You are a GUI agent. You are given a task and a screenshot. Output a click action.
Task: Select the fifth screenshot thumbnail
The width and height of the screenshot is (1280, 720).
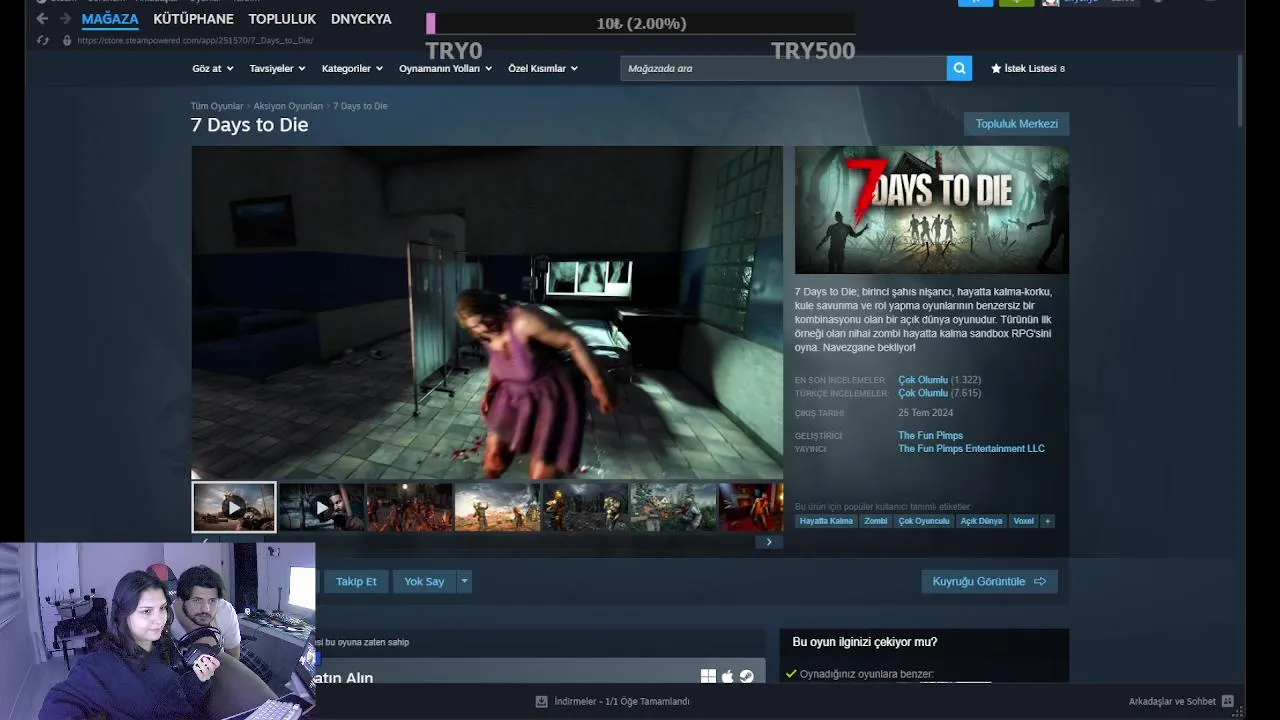(585, 507)
